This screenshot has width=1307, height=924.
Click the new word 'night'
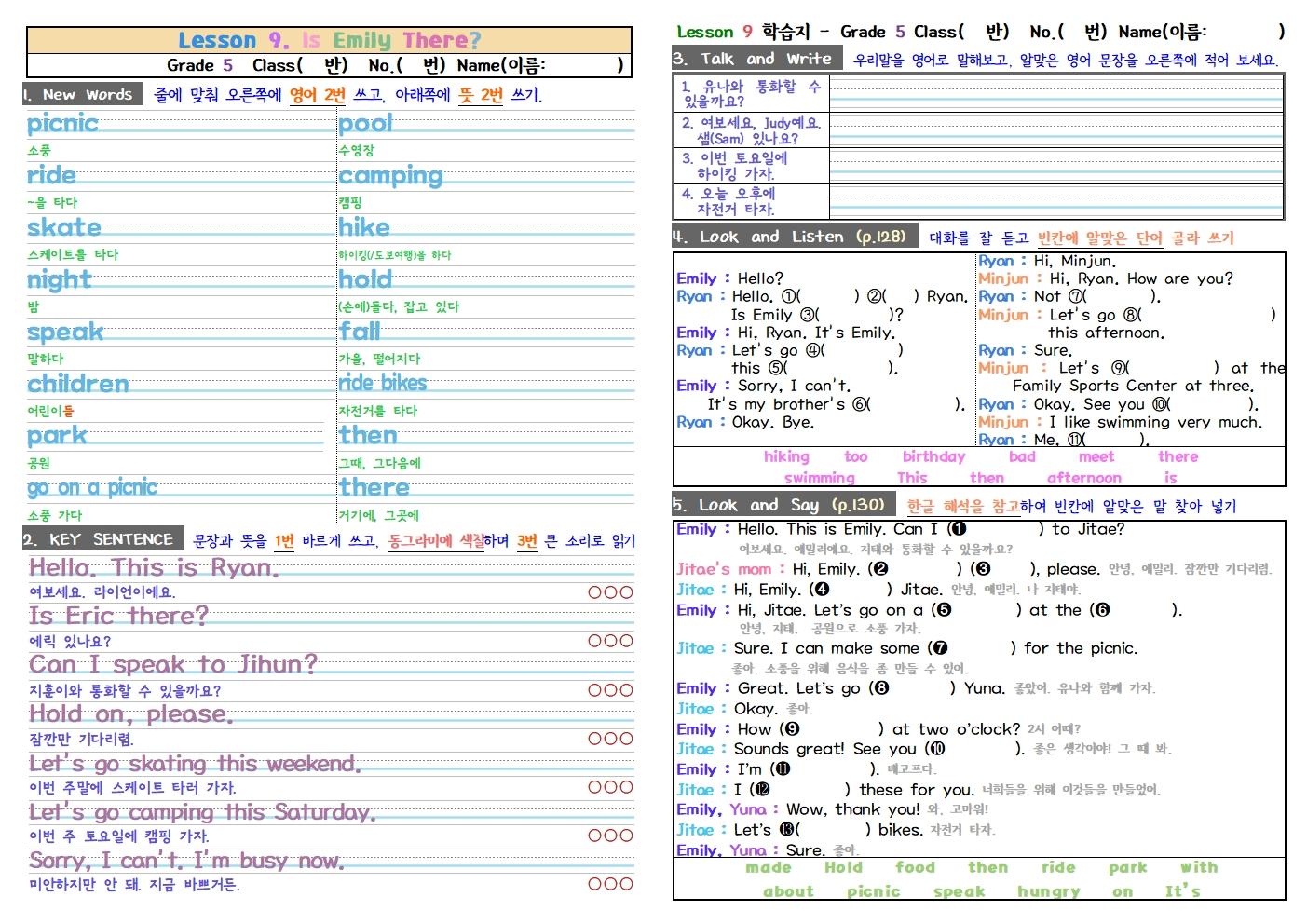coord(59,279)
